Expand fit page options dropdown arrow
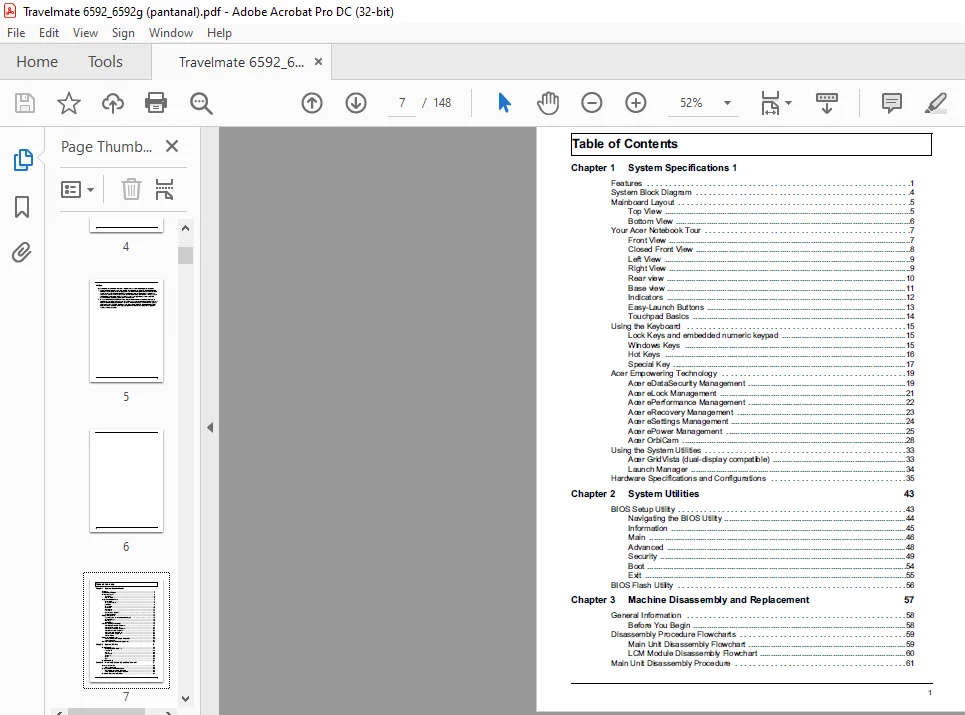 coord(788,103)
